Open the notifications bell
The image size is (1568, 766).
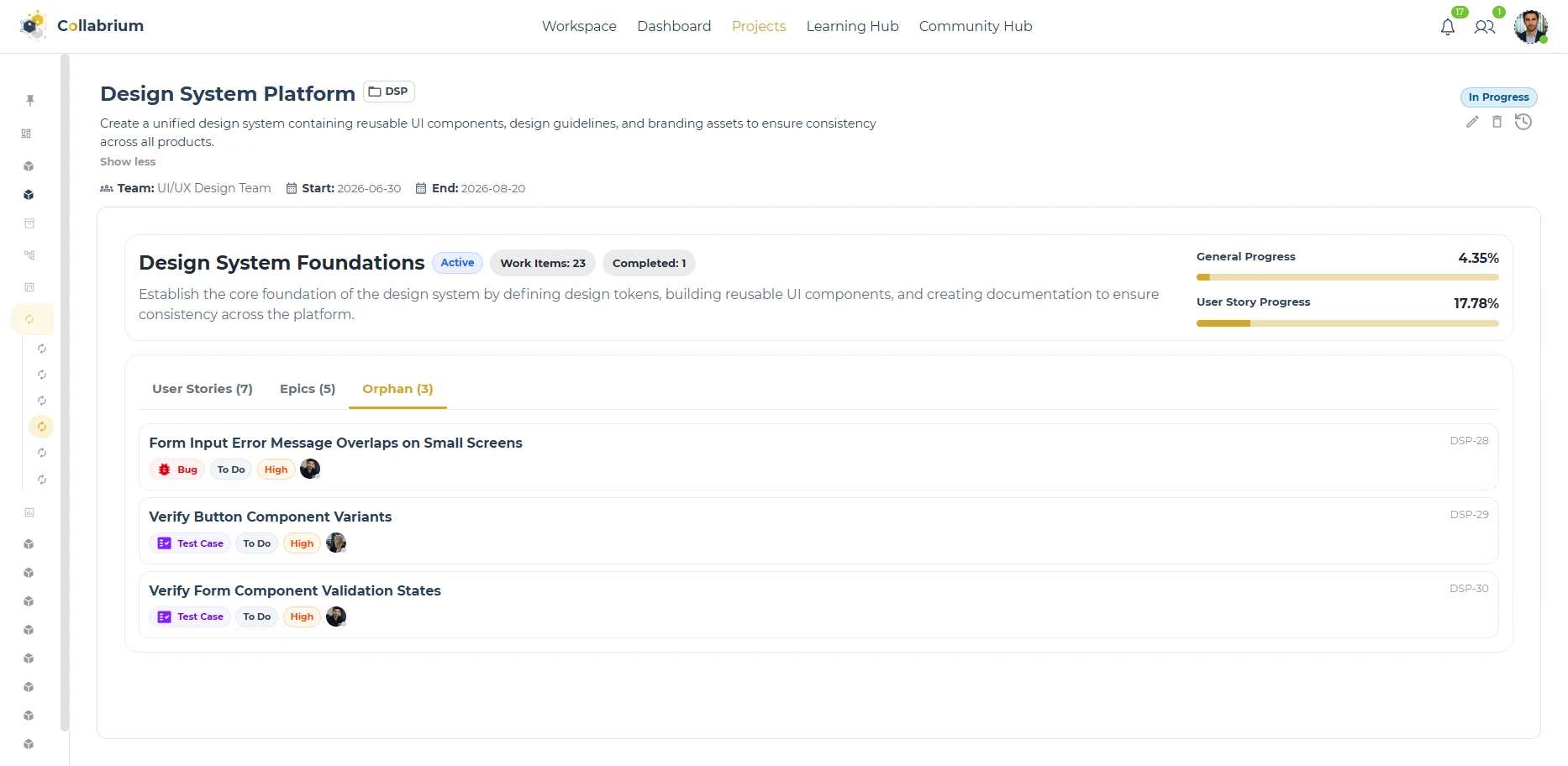coord(1448,27)
